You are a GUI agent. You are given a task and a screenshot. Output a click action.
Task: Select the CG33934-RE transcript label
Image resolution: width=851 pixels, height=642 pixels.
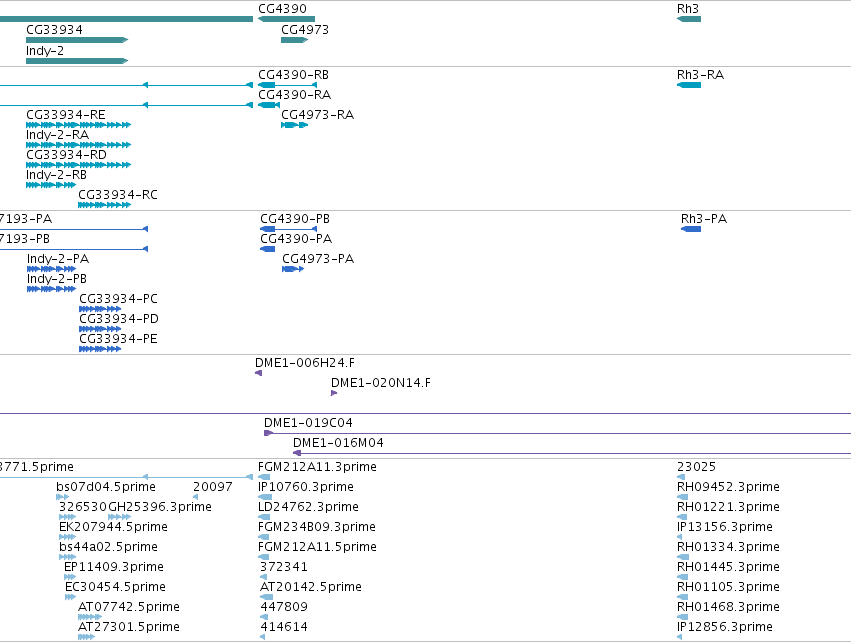click(x=66, y=115)
